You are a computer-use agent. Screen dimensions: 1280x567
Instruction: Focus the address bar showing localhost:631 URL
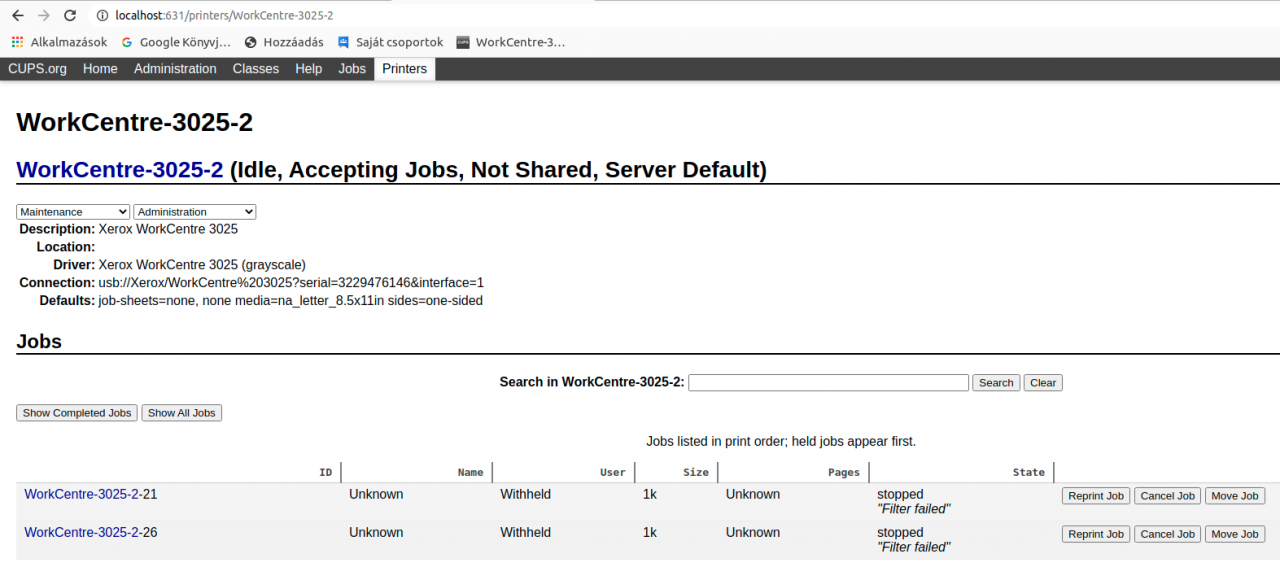click(224, 15)
